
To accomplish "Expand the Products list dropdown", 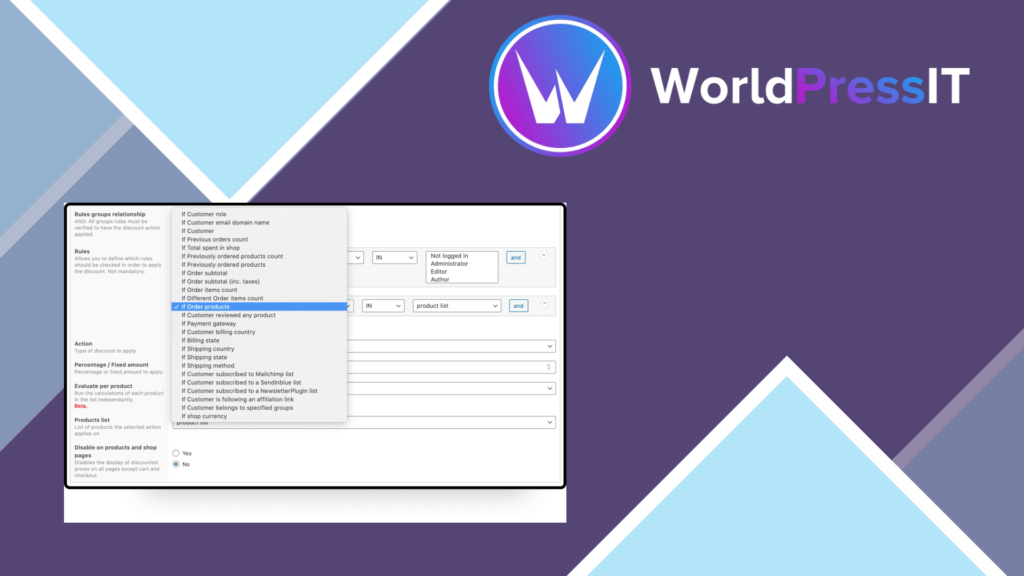I will [364, 423].
